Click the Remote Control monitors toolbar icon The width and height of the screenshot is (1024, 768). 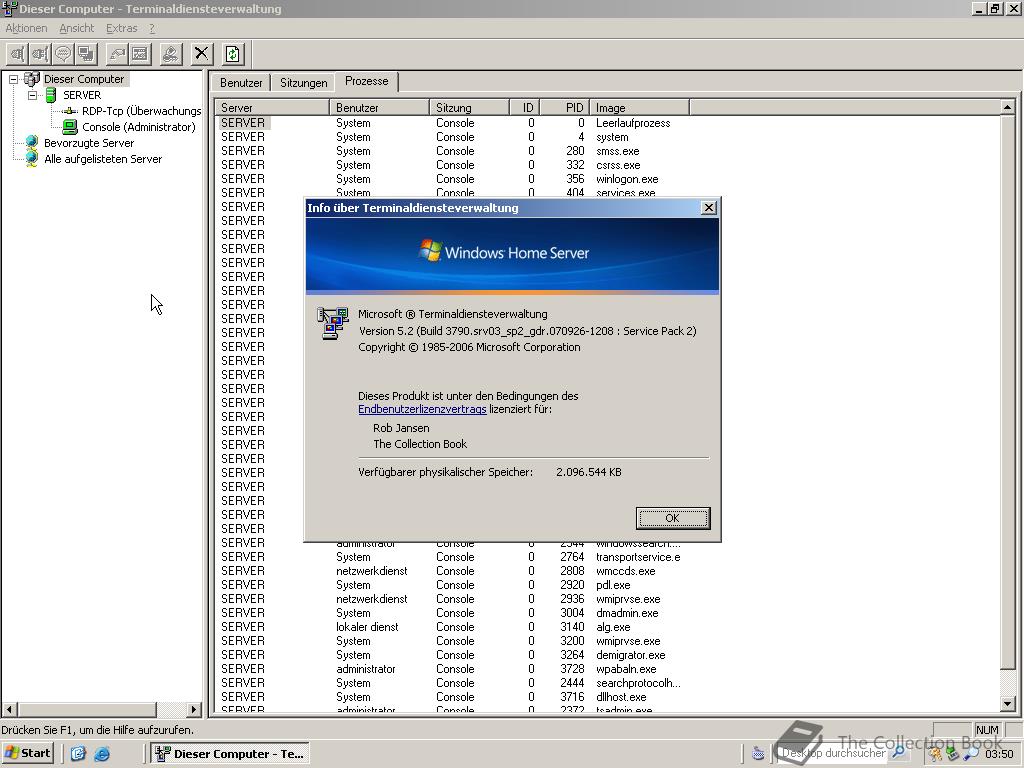(x=86, y=54)
